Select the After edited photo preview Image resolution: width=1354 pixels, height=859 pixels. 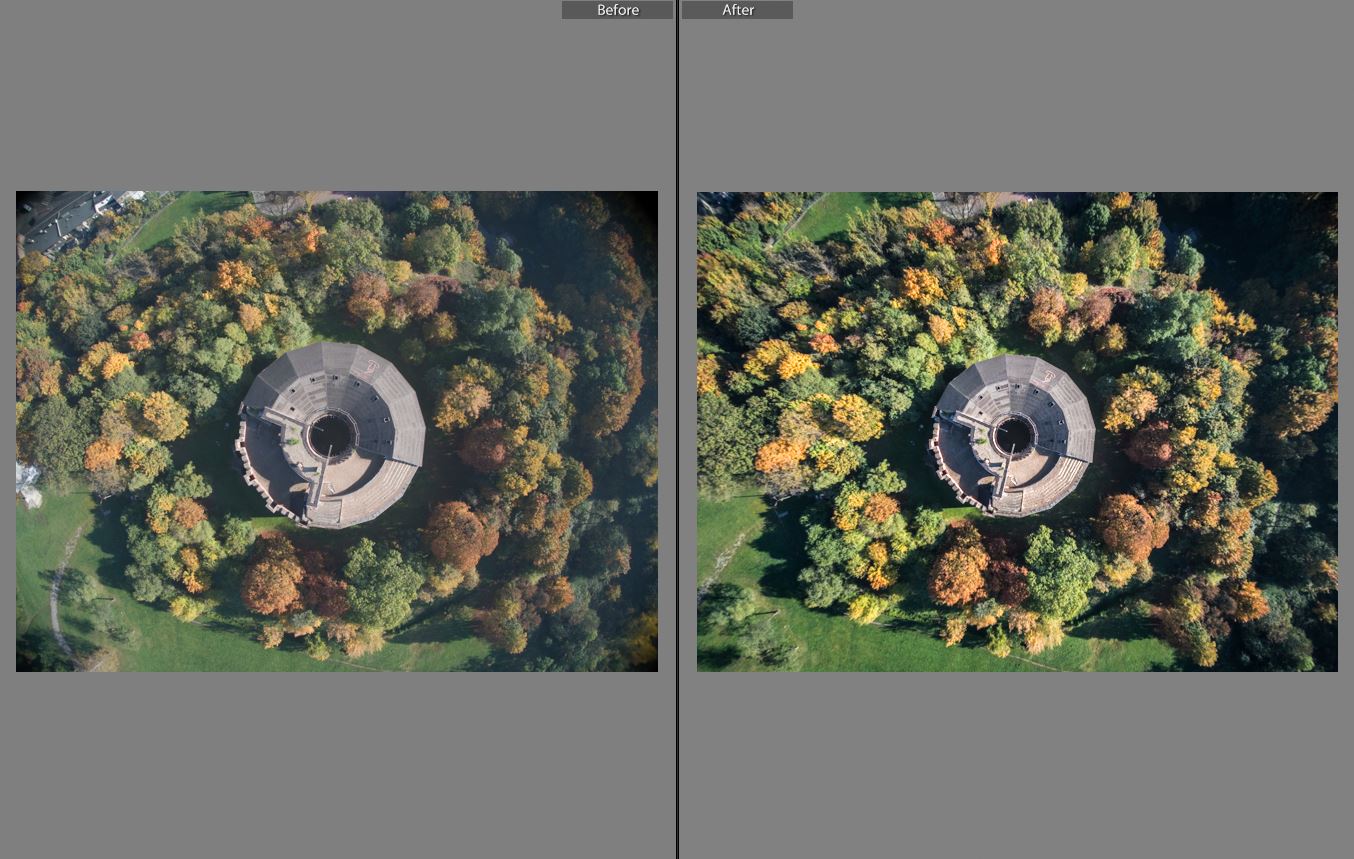(x=1017, y=431)
